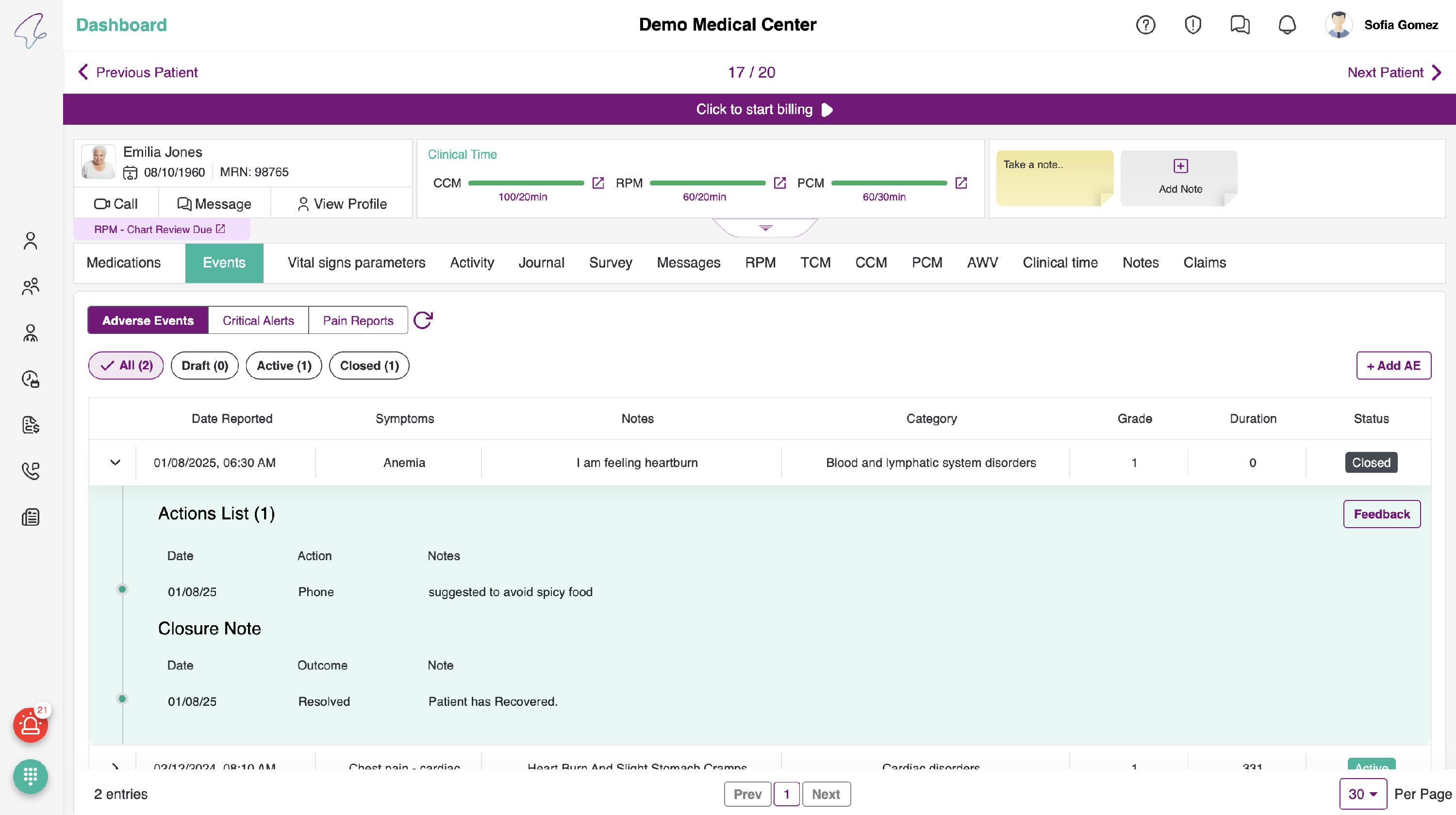Expand the clinical time panel pull-down
This screenshot has width=1456, height=815.
coord(765,228)
